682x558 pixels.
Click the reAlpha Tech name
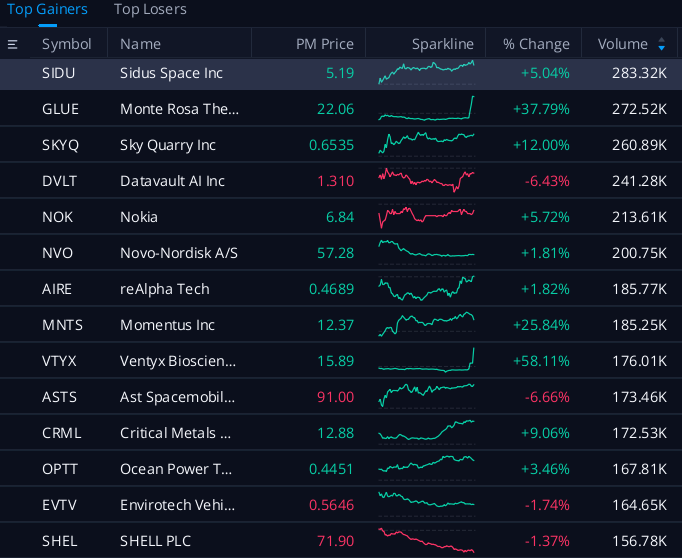click(165, 289)
